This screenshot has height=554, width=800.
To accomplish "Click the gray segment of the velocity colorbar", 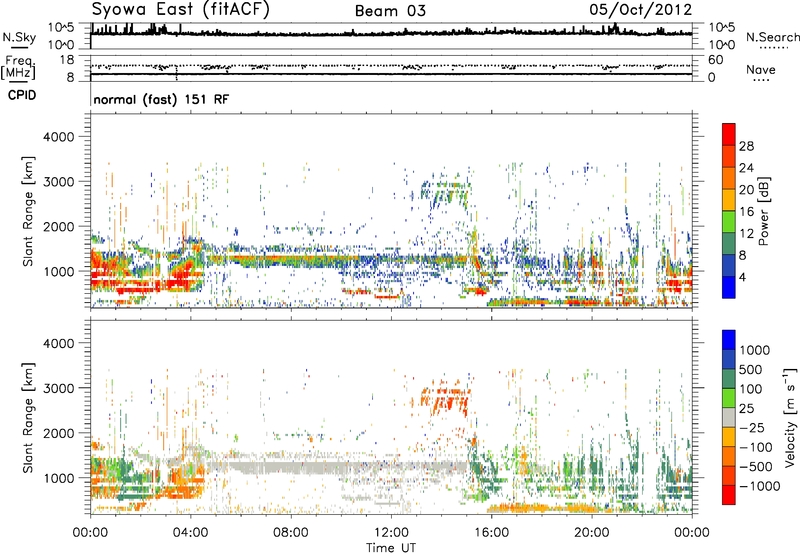I will click(729, 417).
